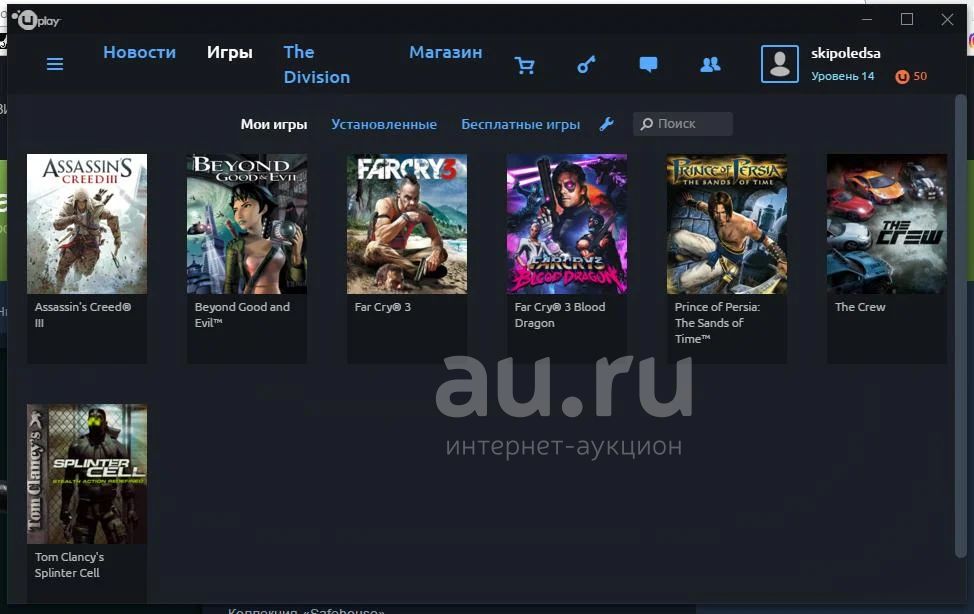Viewport: 974px width, 614px height.
Task: Click the vertical scrollbar of the games list
Action: tap(960, 326)
